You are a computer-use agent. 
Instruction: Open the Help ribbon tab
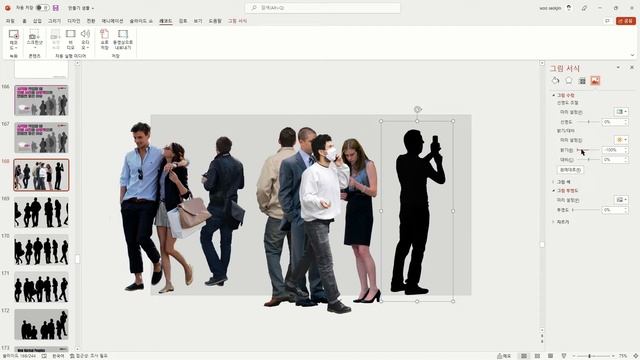pos(215,21)
